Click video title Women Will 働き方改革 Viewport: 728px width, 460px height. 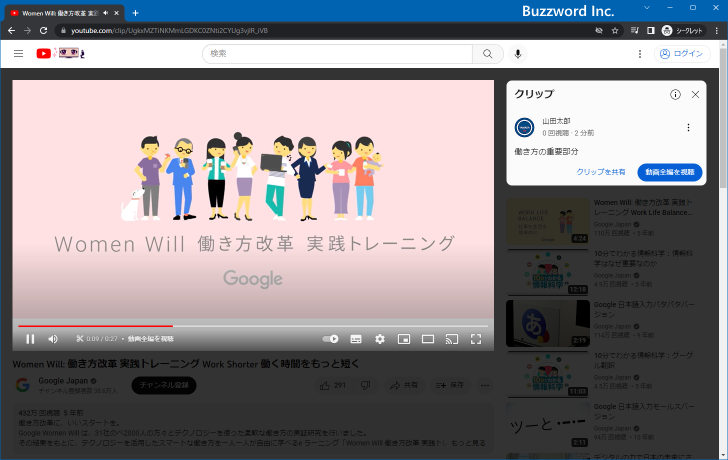186,364
